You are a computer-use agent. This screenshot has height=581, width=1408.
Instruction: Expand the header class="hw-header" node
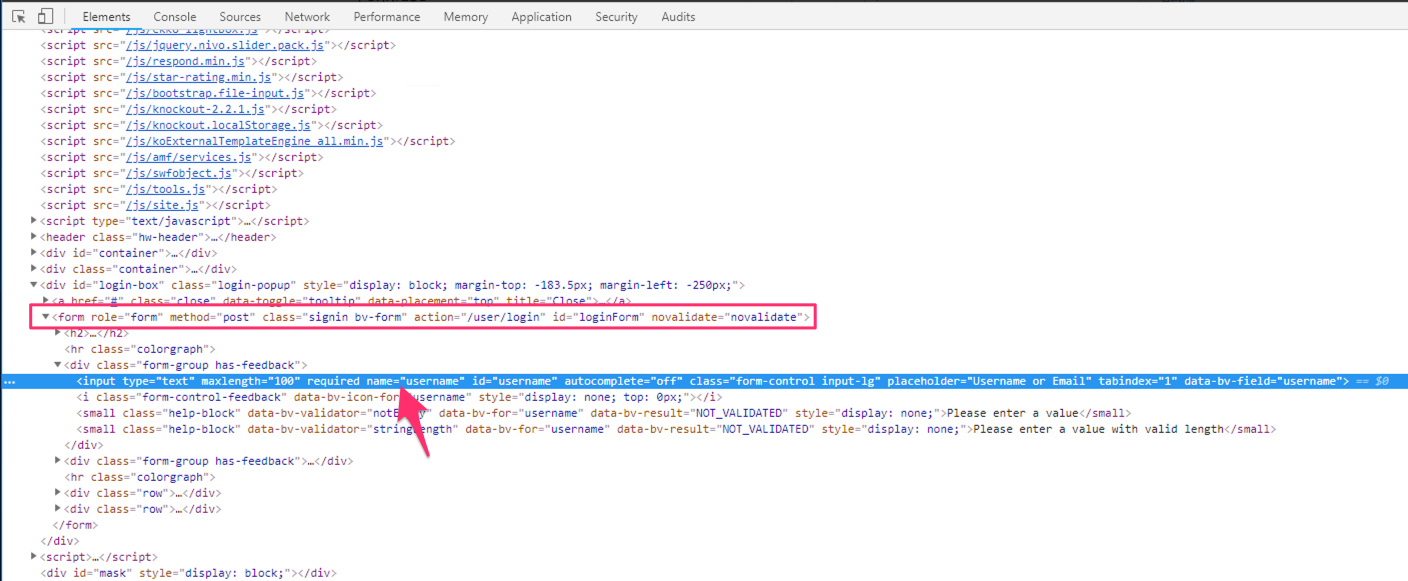pyautogui.click(x=35, y=237)
